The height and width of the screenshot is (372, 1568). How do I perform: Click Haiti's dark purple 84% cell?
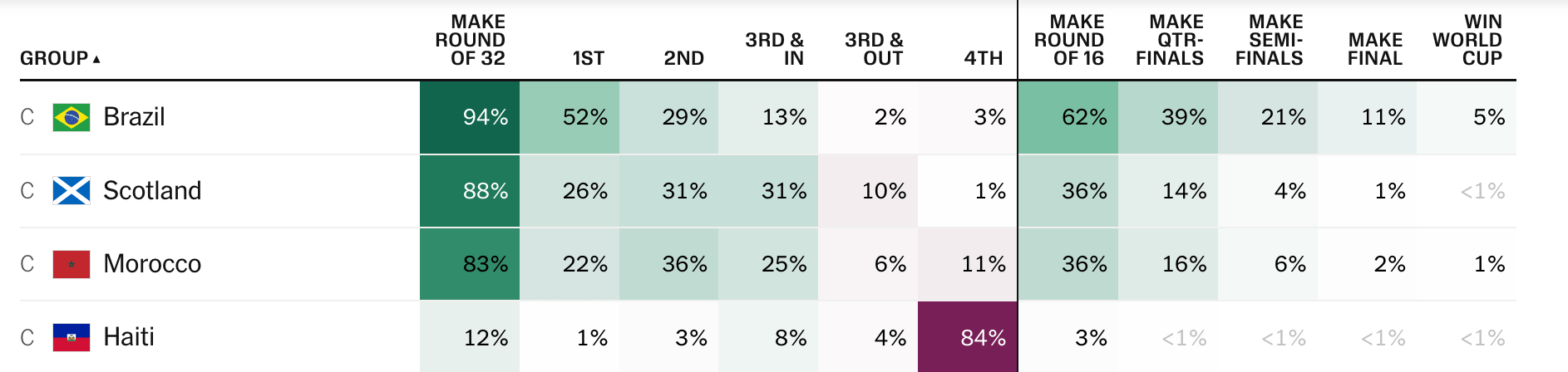[968, 337]
